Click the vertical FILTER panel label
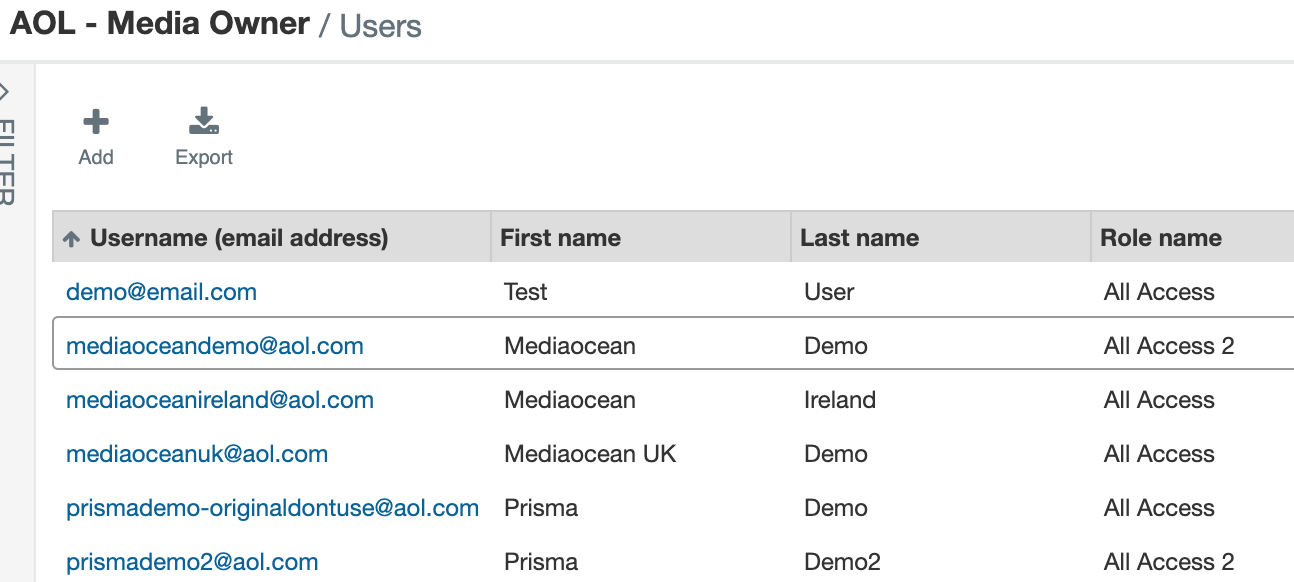Viewport: 1294px width, 582px height. (x=6, y=163)
